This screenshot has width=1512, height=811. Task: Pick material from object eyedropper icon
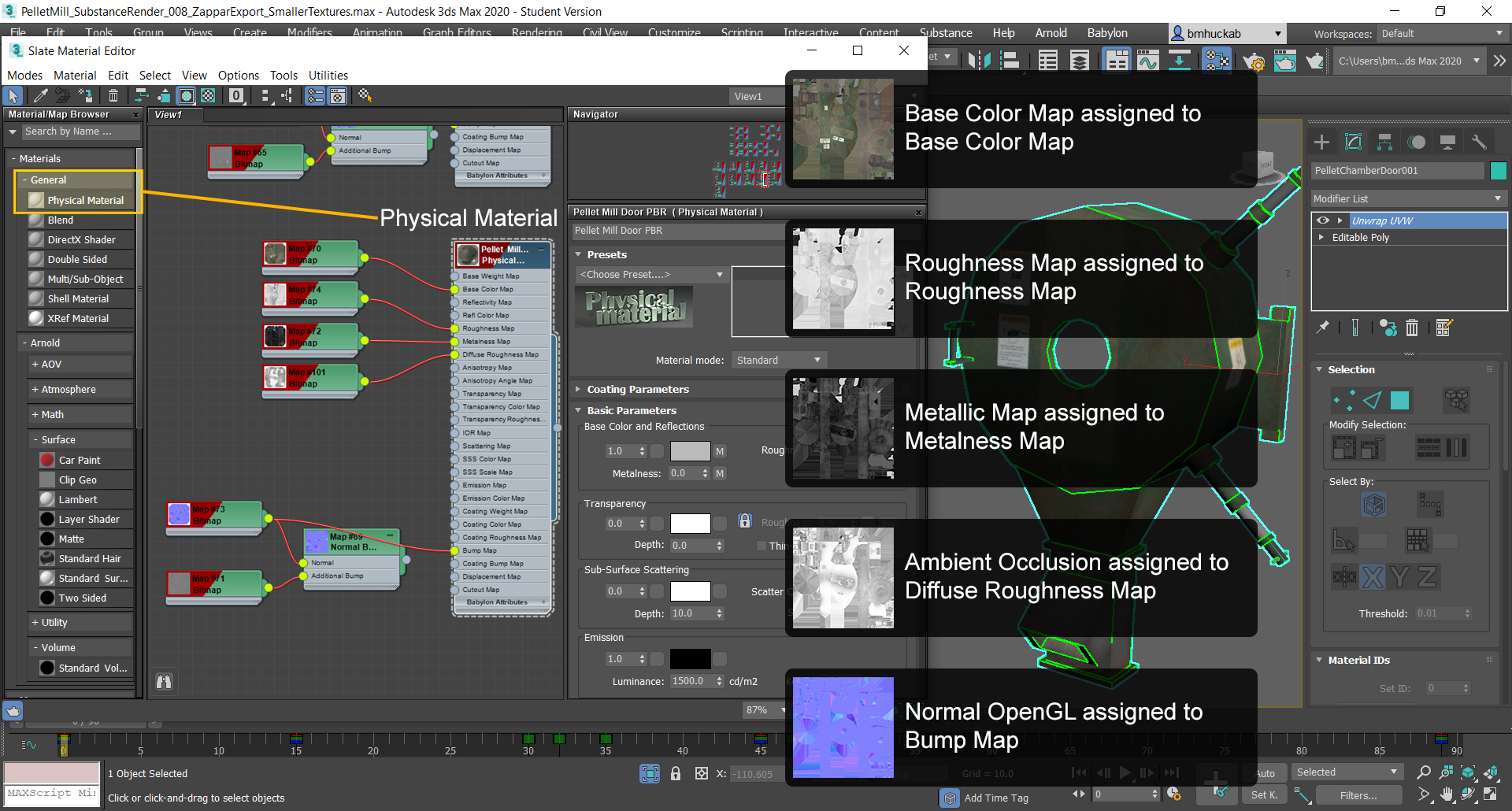click(x=39, y=95)
